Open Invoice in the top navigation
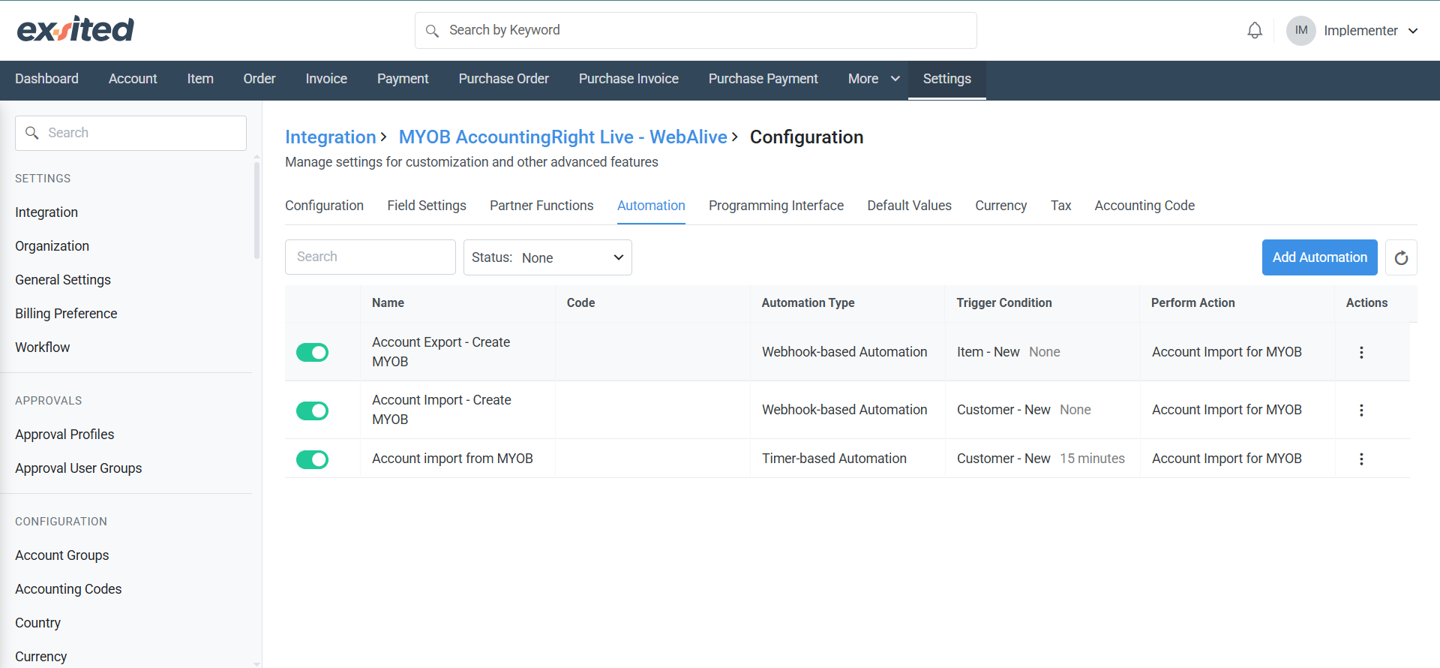1440x668 pixels. [x=326, y=79]
